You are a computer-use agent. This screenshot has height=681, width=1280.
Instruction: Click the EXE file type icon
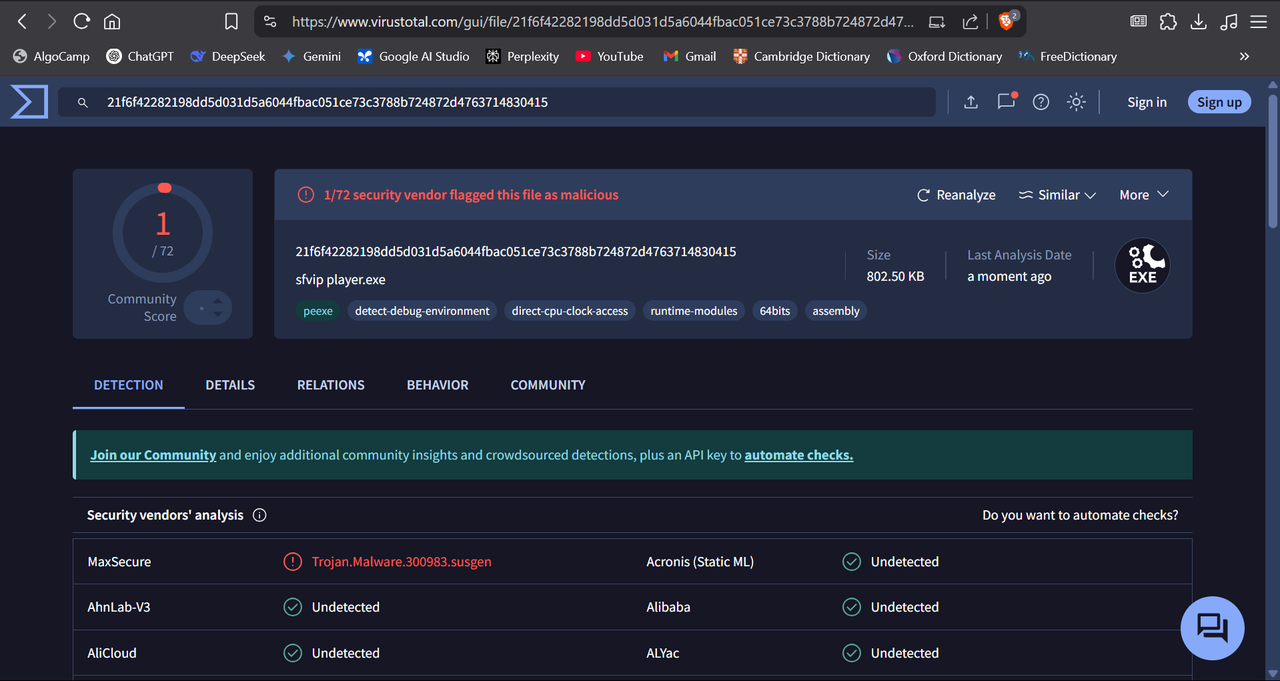pos(1142,265)
